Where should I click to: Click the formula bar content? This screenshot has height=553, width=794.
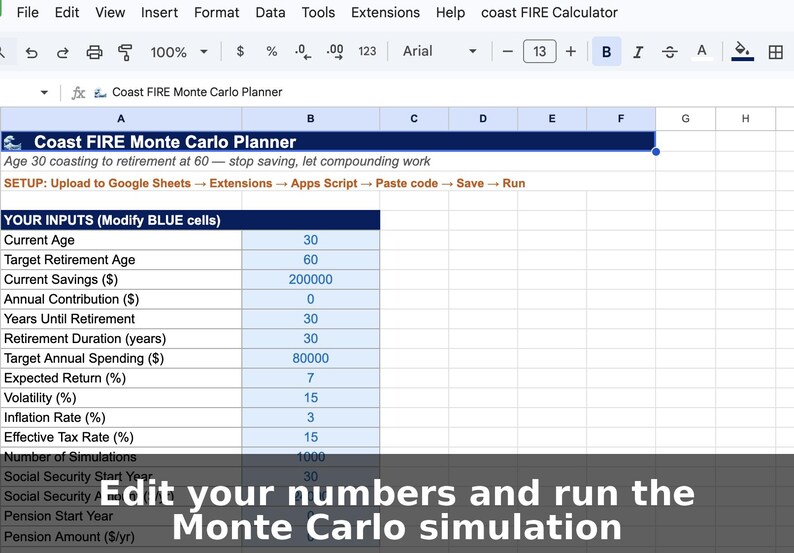coord(197,92)
